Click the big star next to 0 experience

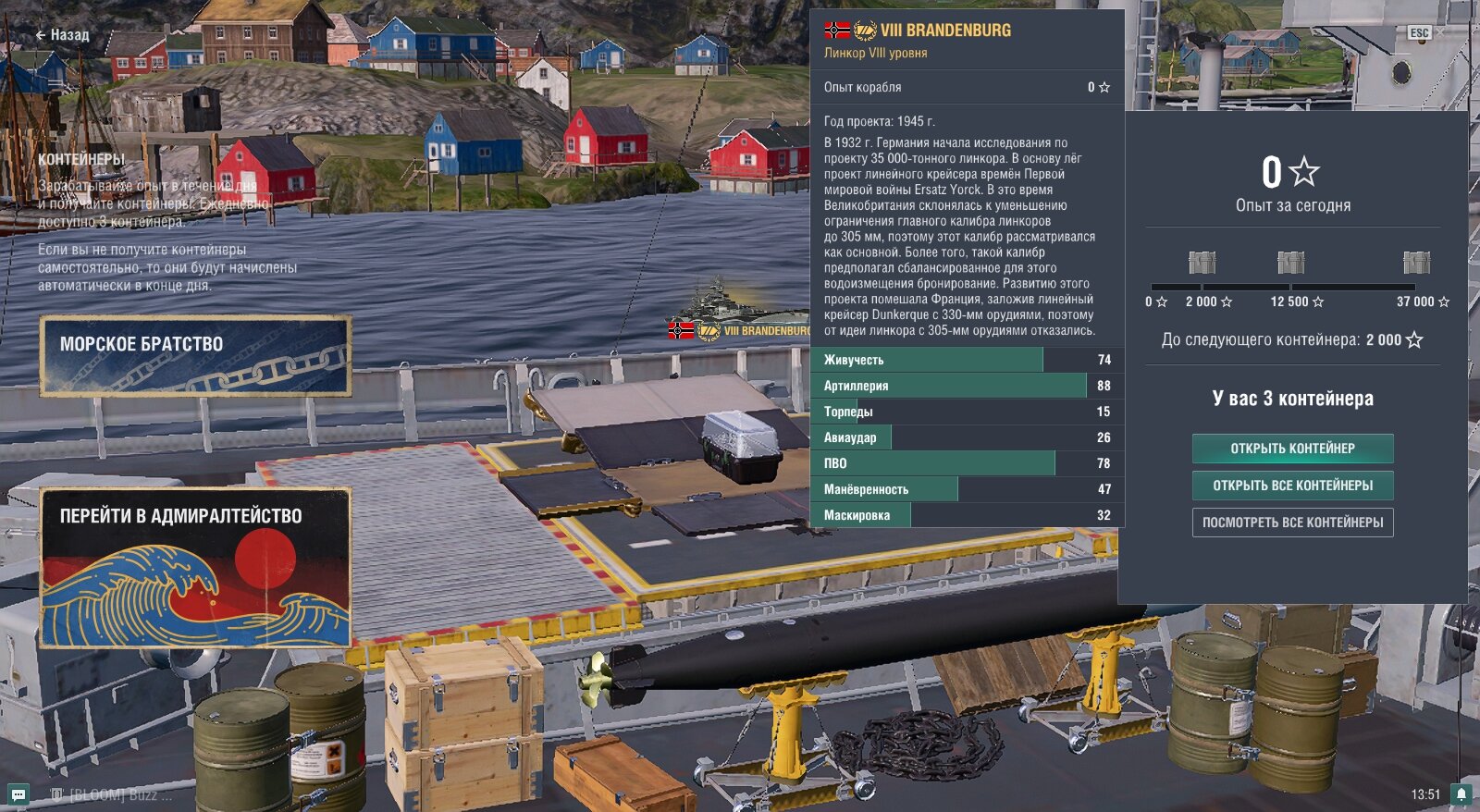click(x=1304, y=171)
